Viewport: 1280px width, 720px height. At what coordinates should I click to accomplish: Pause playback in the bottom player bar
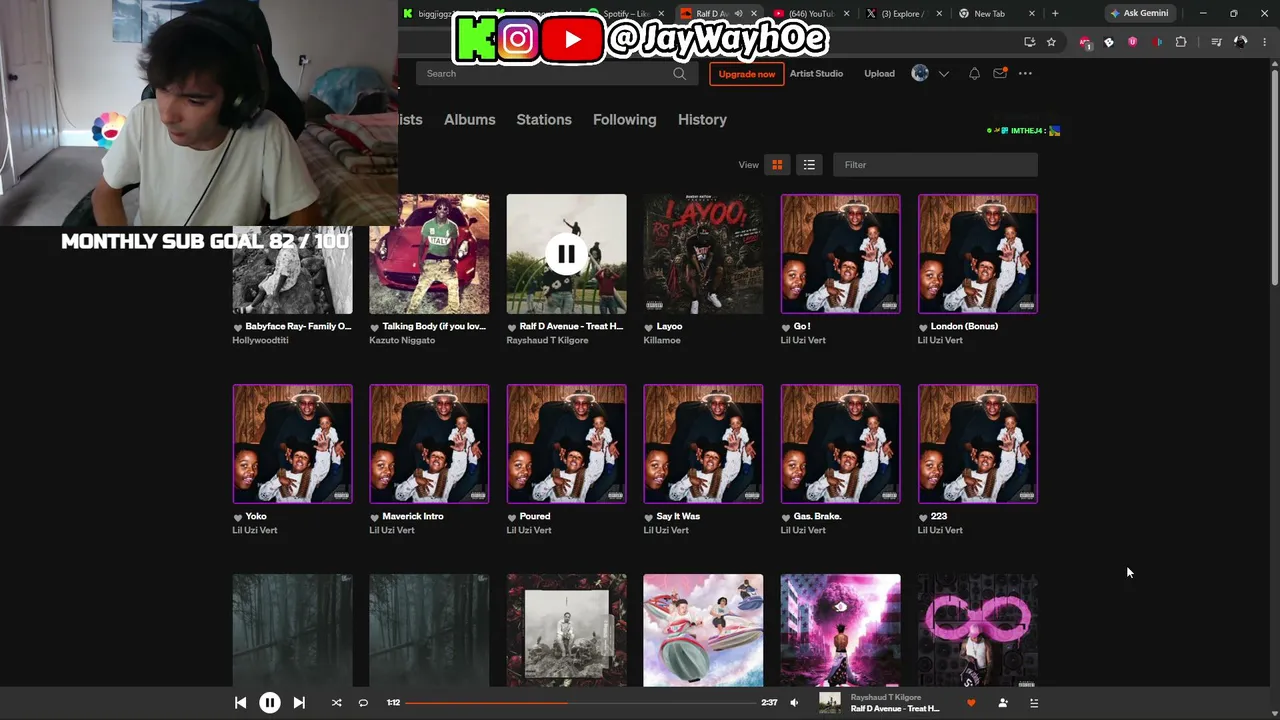pos(270,703)
